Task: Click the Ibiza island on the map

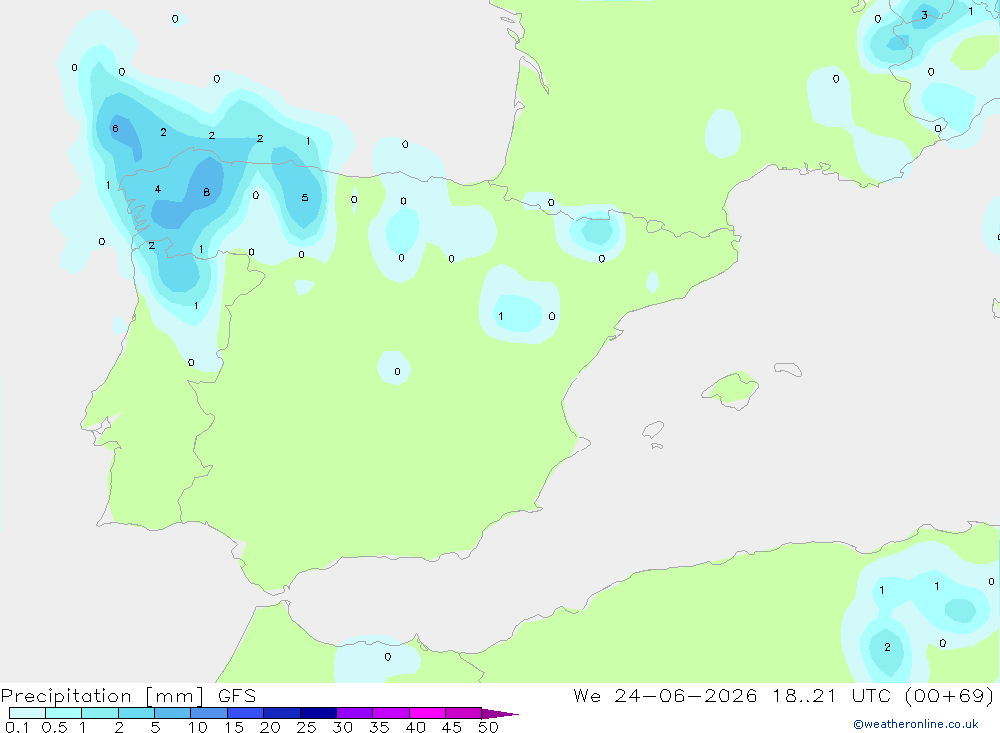Action: [x=653, y=429]
